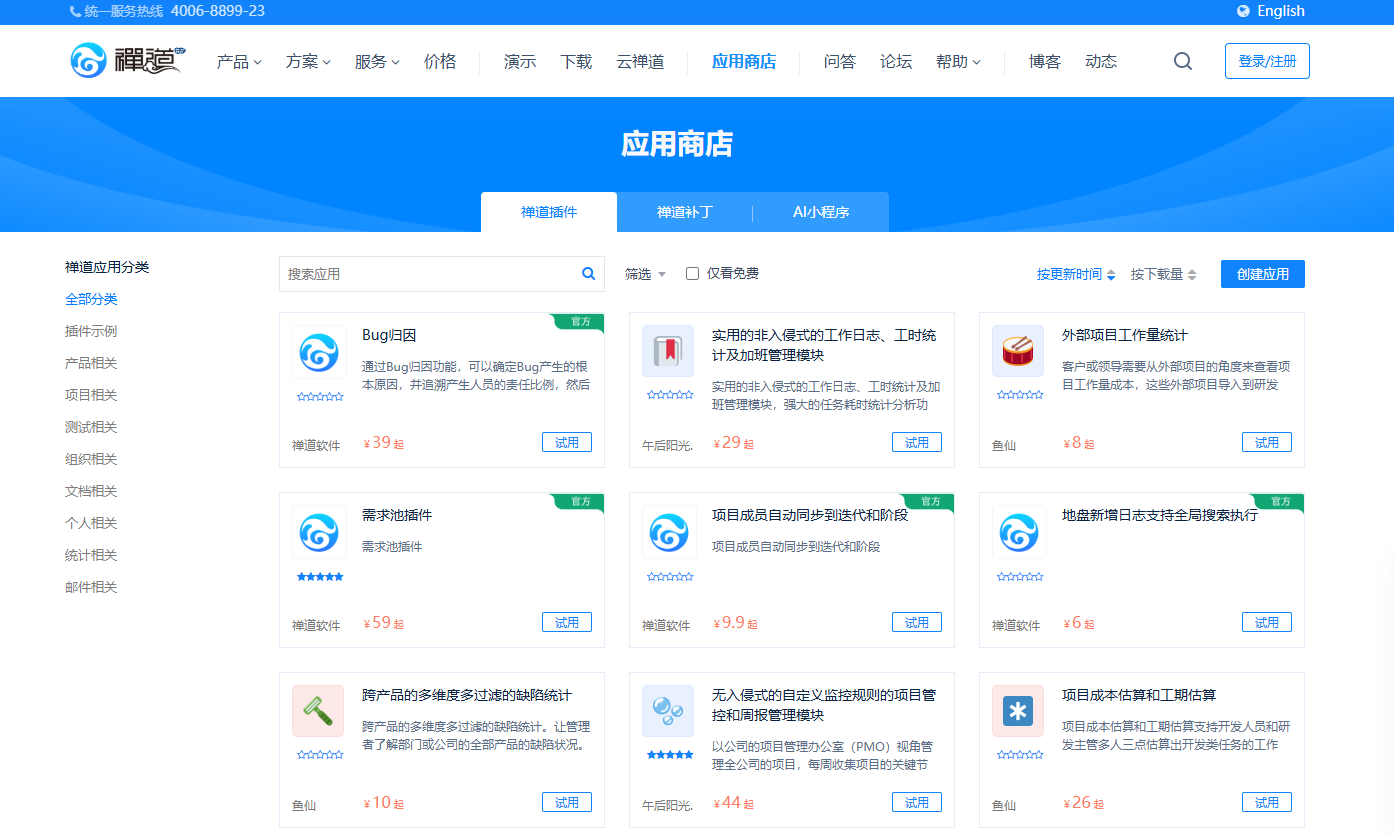Open the site search magnifier icon
This screenshot has width=1394, height=835.
coord(1183,61)
